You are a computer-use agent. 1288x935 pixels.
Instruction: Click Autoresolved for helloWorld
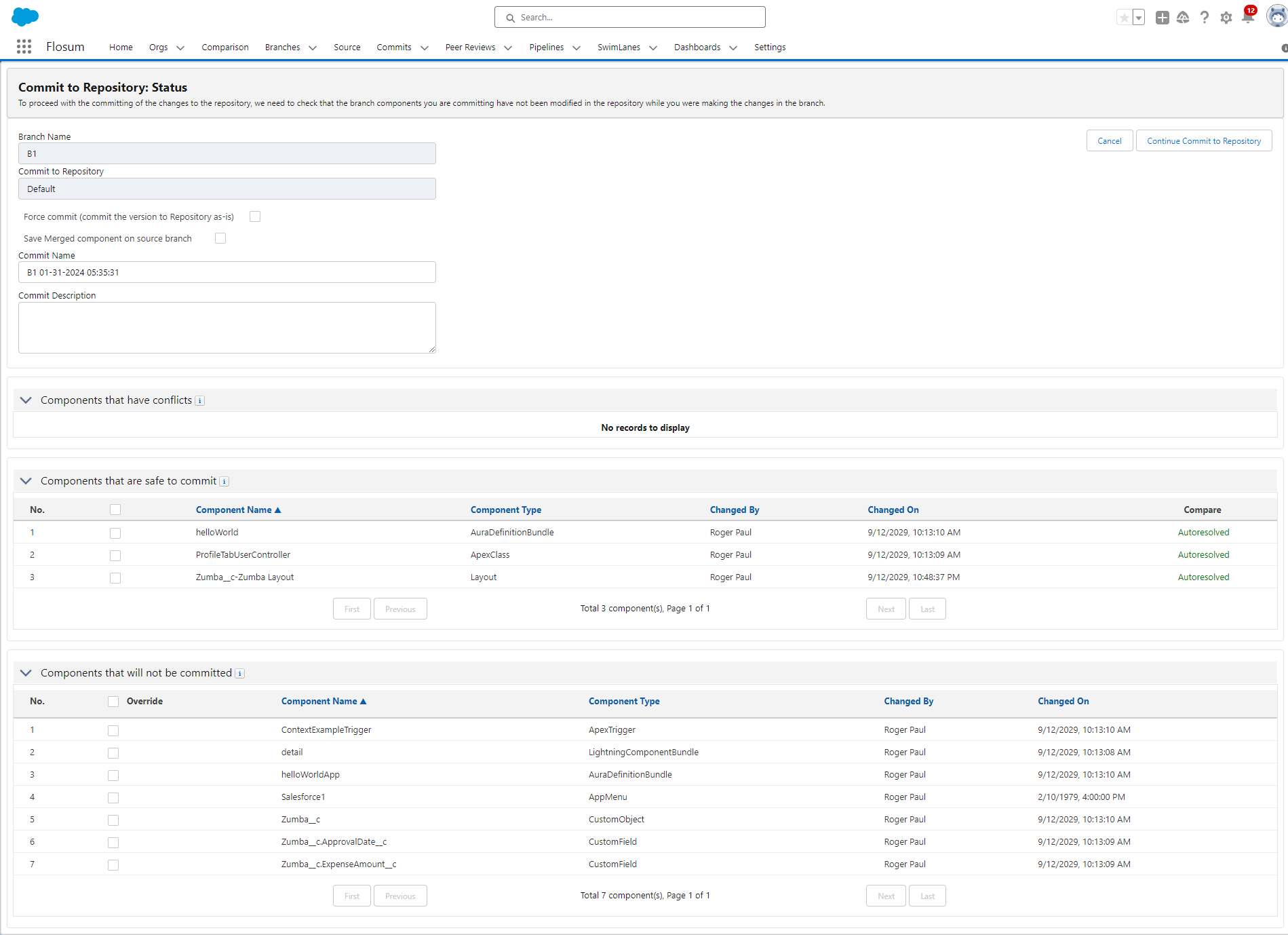coord(1203,532)
